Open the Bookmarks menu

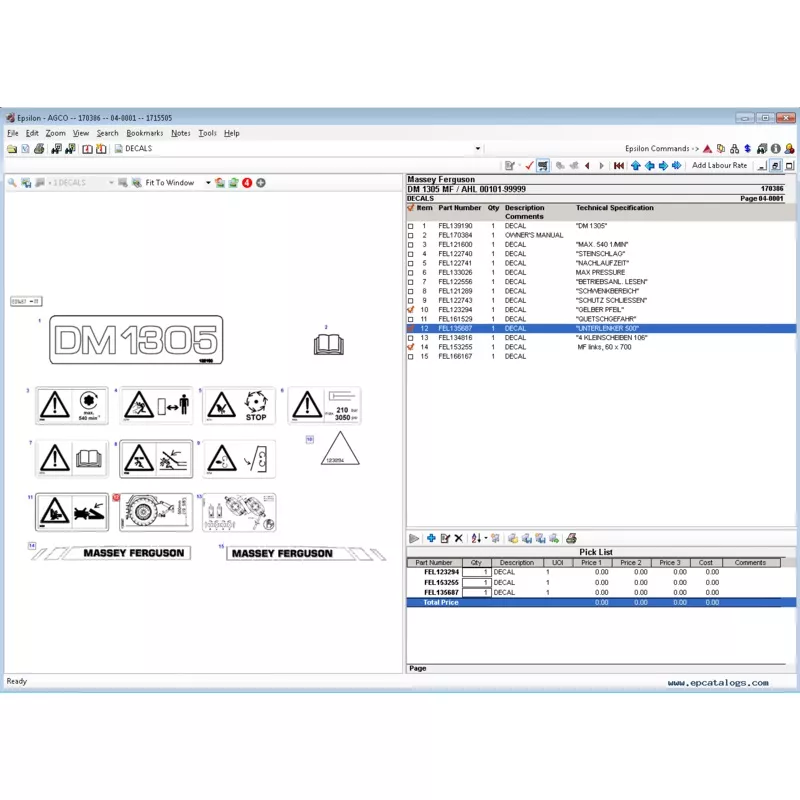click(x=144, y=133)
